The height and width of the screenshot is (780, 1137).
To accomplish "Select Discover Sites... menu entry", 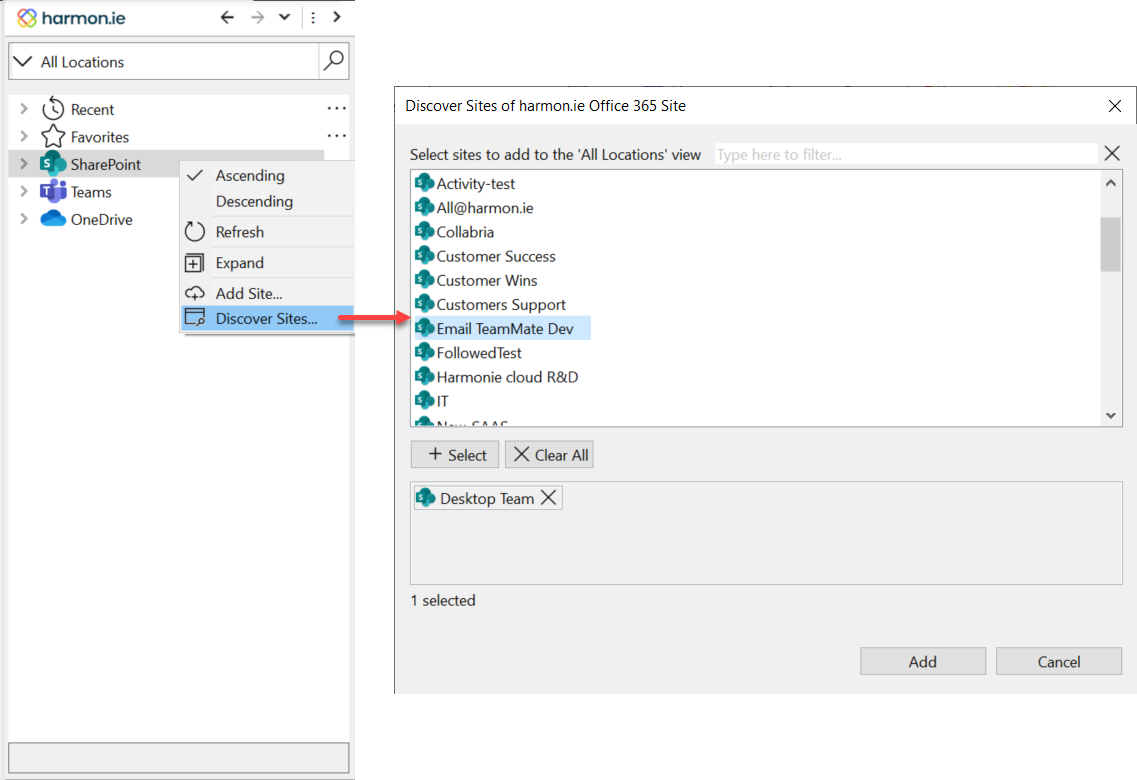I will point(268,318).
